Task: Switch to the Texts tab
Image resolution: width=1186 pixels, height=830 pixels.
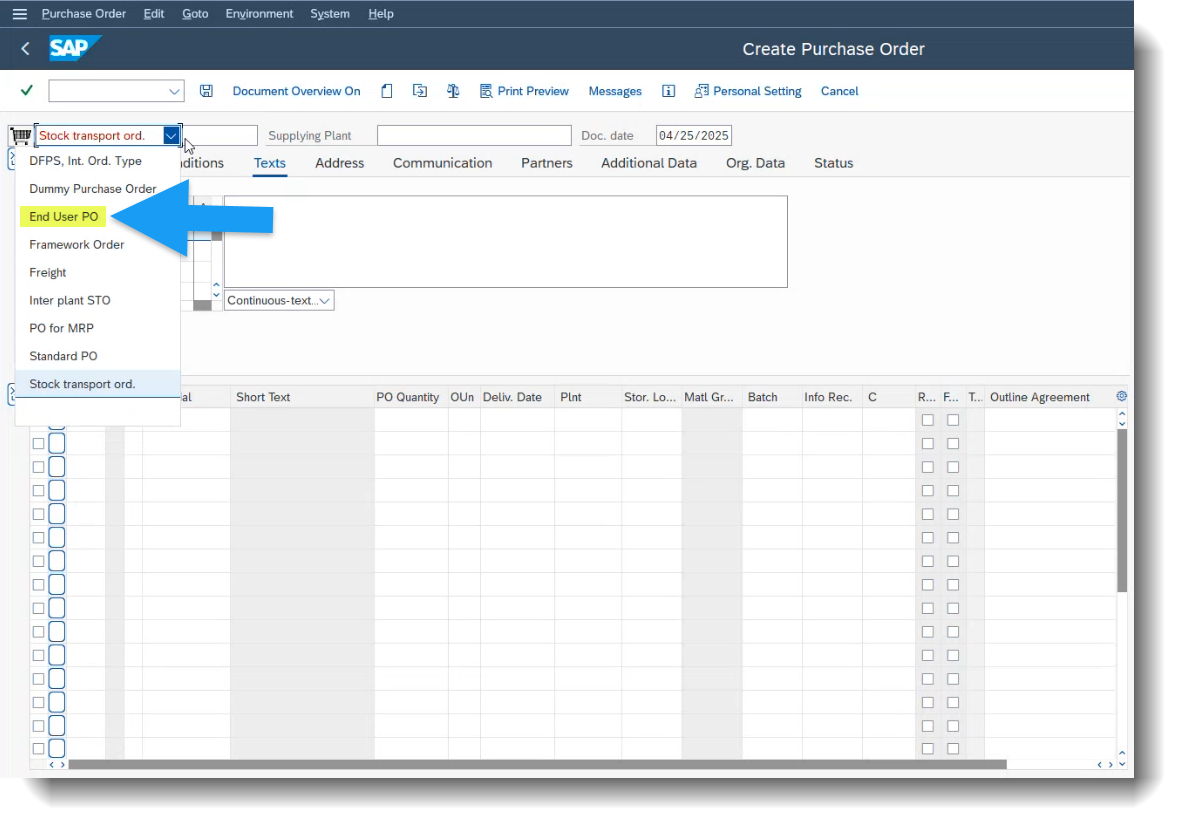Action: pyautogui.click(x=269, y=163)
